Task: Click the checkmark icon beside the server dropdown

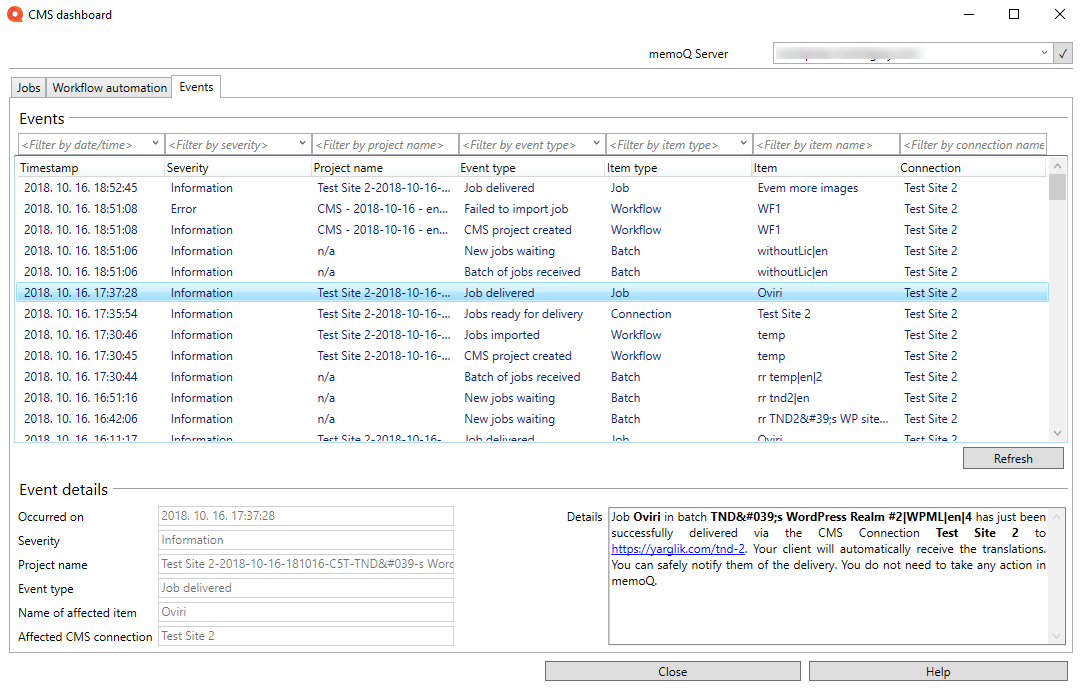Action: point(1063,53)
